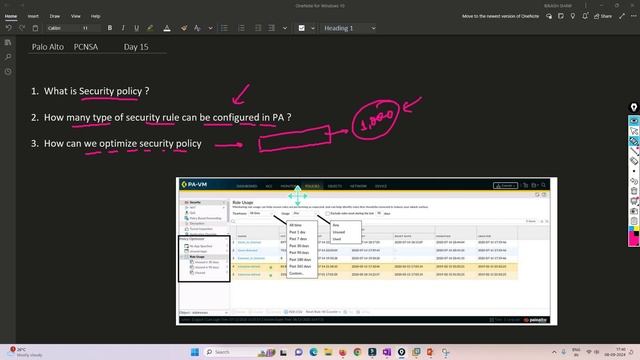640x360 pixels.
Task: Select the embedded PA-VM screenshot image
Action: [366, 251]
